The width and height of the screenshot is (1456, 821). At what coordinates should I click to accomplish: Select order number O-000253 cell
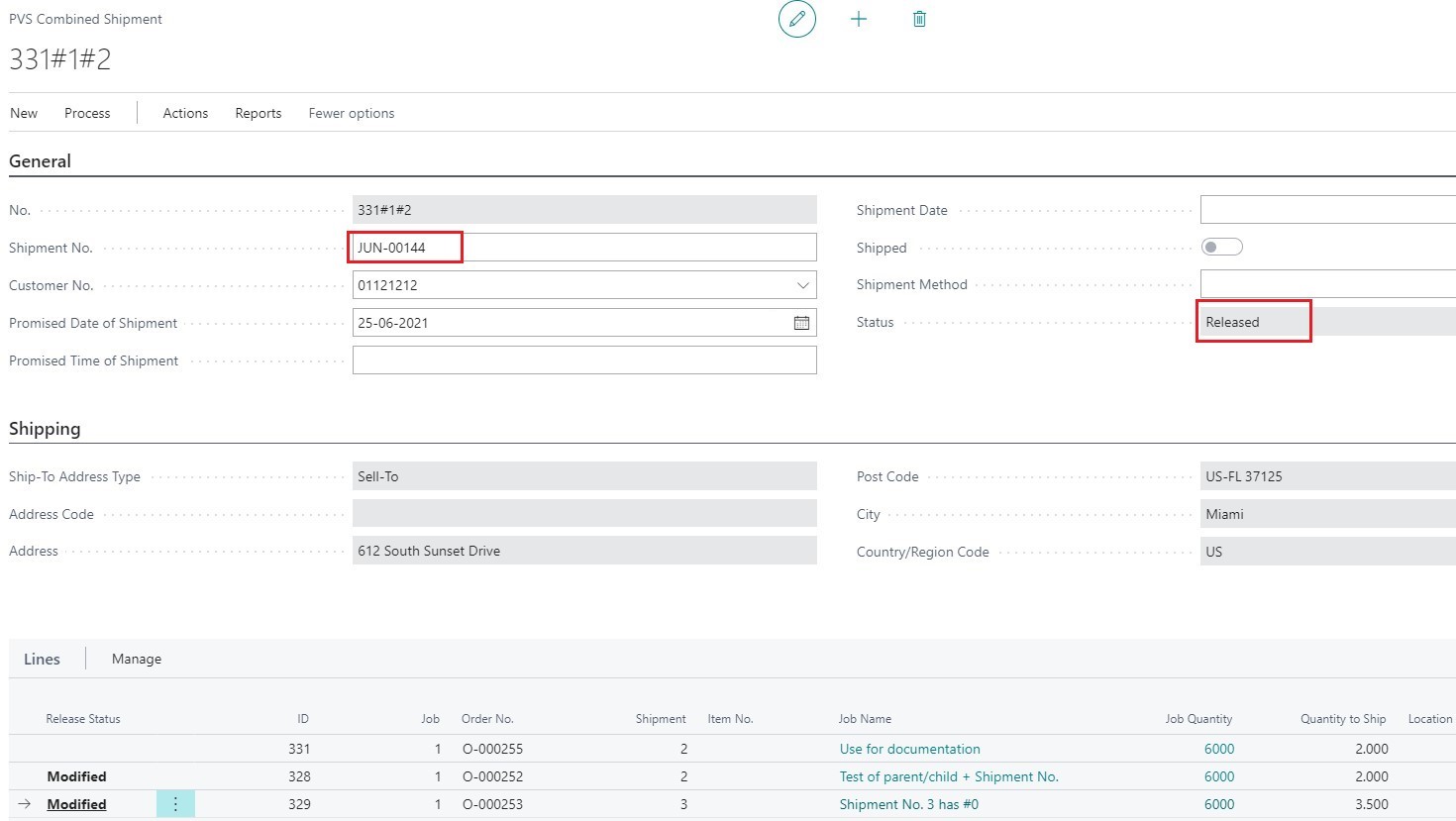pyautogui.click(x=492, y=804)
